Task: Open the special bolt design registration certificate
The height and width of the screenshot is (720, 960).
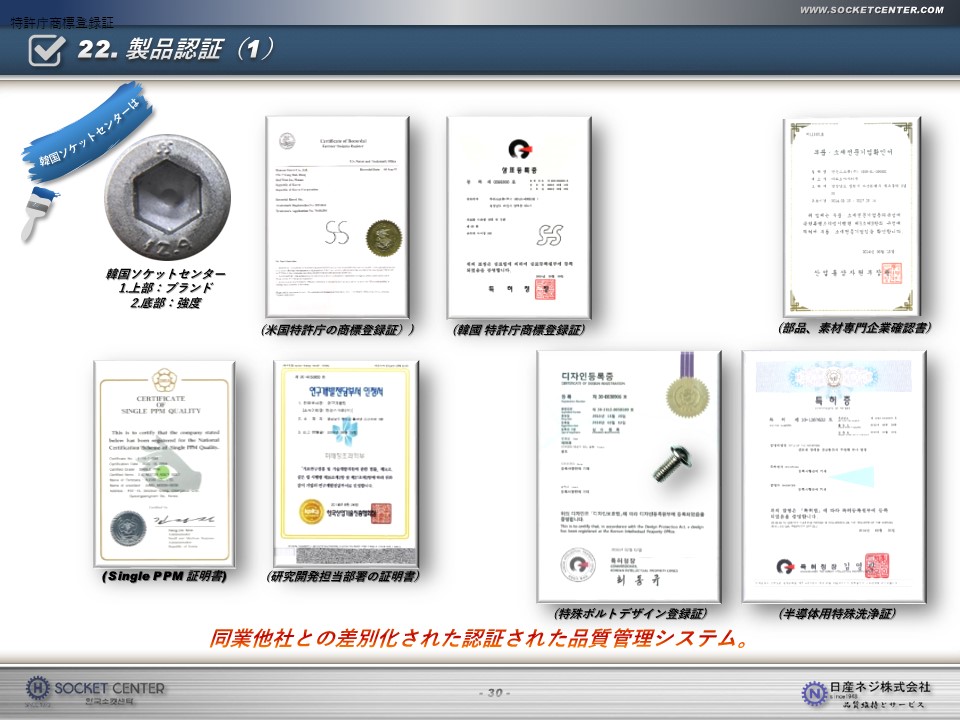Action: [x=628, y=476]
